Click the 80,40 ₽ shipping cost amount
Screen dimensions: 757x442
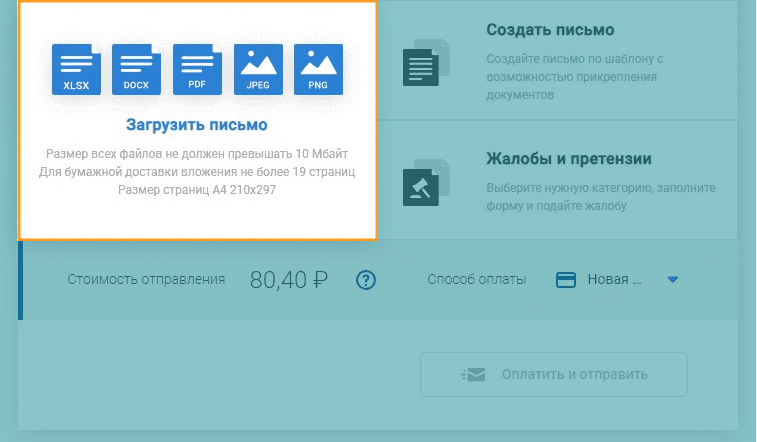pos(289,280)
